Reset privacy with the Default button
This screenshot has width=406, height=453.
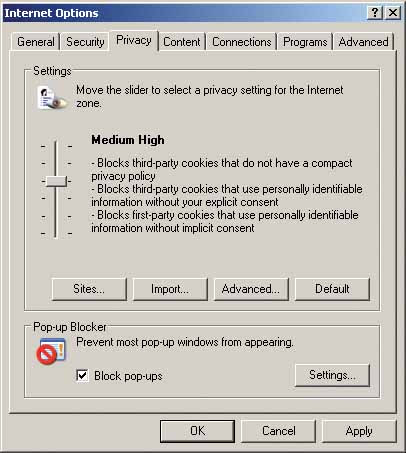[x=332, y=289]
